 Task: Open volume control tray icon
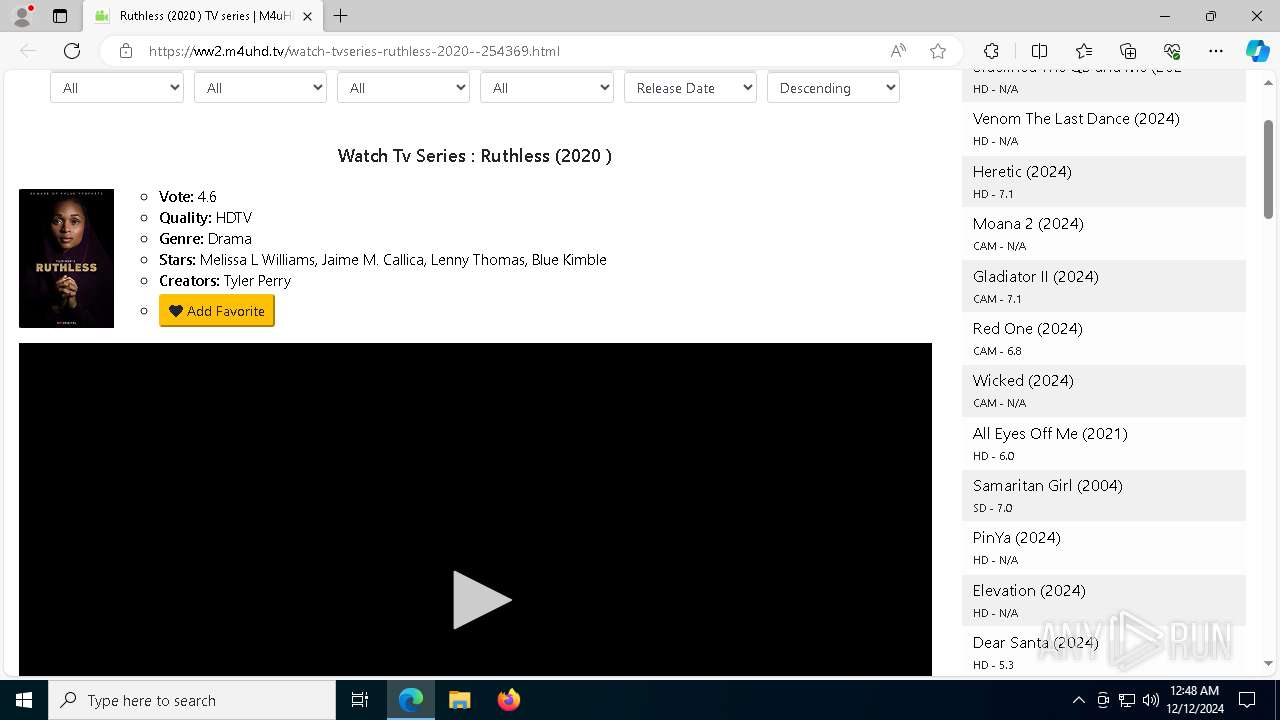tap(1151, 700)
